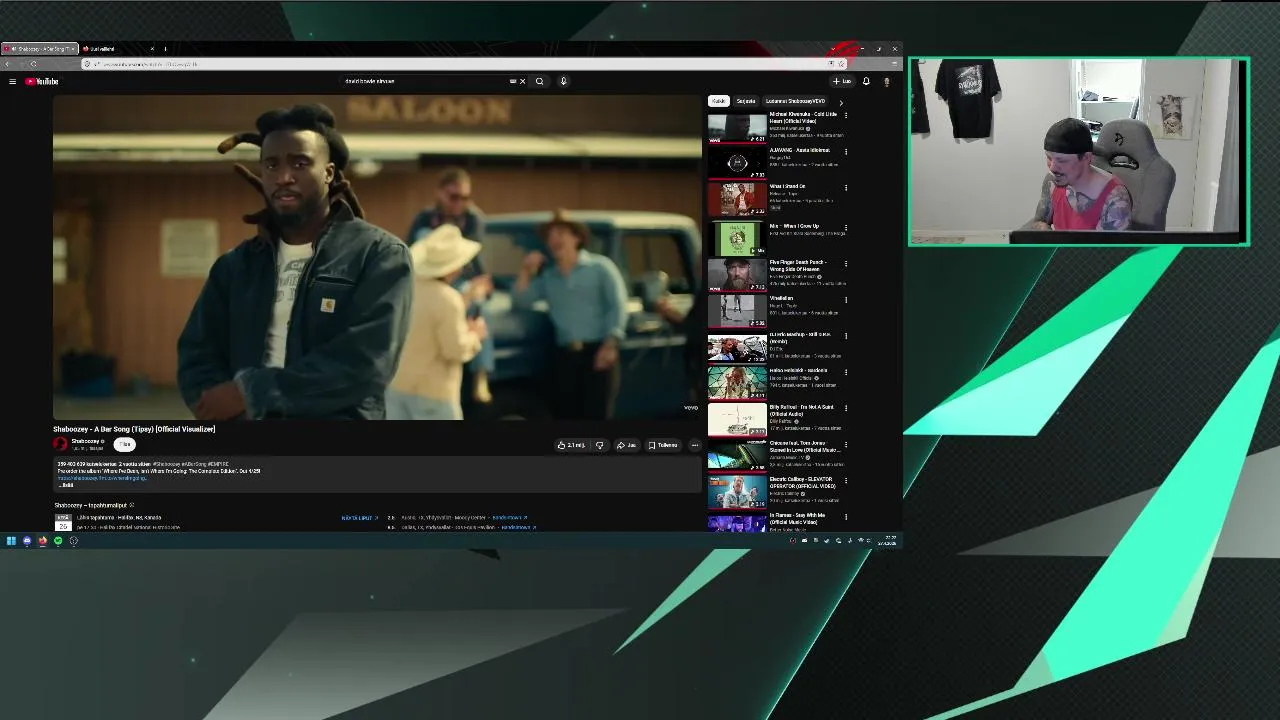Viewport: 1280px width, 720px height.
Task: Focus the YouTube search field
Action: (x=425, y=81)
